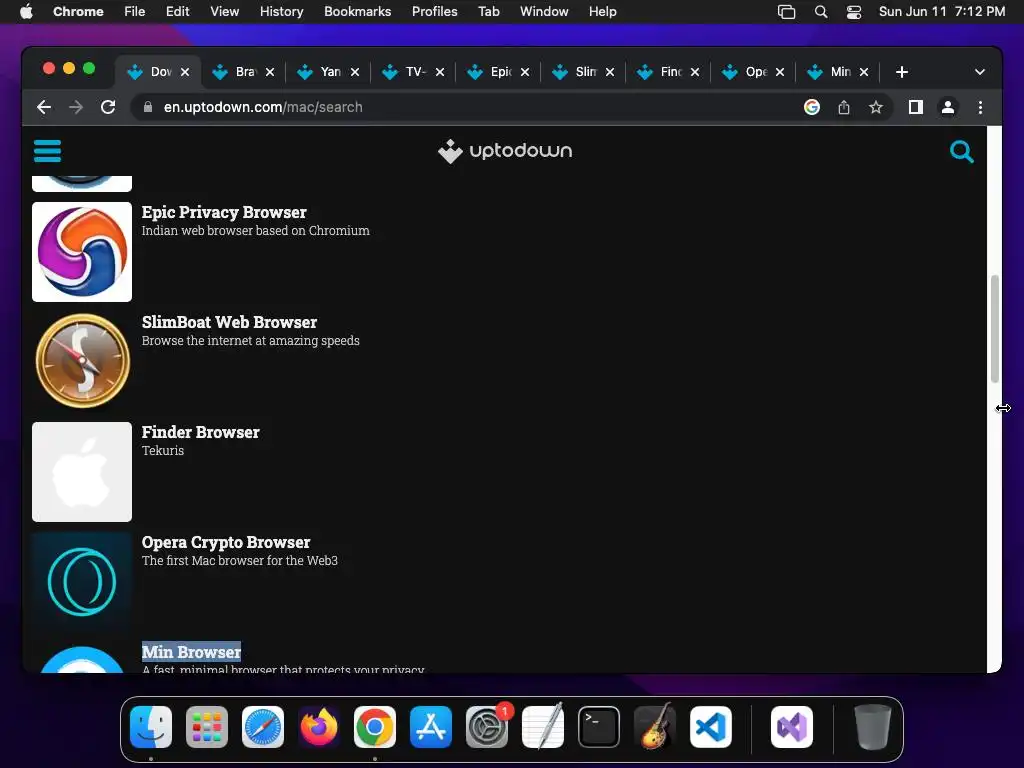Click the Google icon in address bar
Viewport: 1024px width, 768px height.
[x=812, y=107]
